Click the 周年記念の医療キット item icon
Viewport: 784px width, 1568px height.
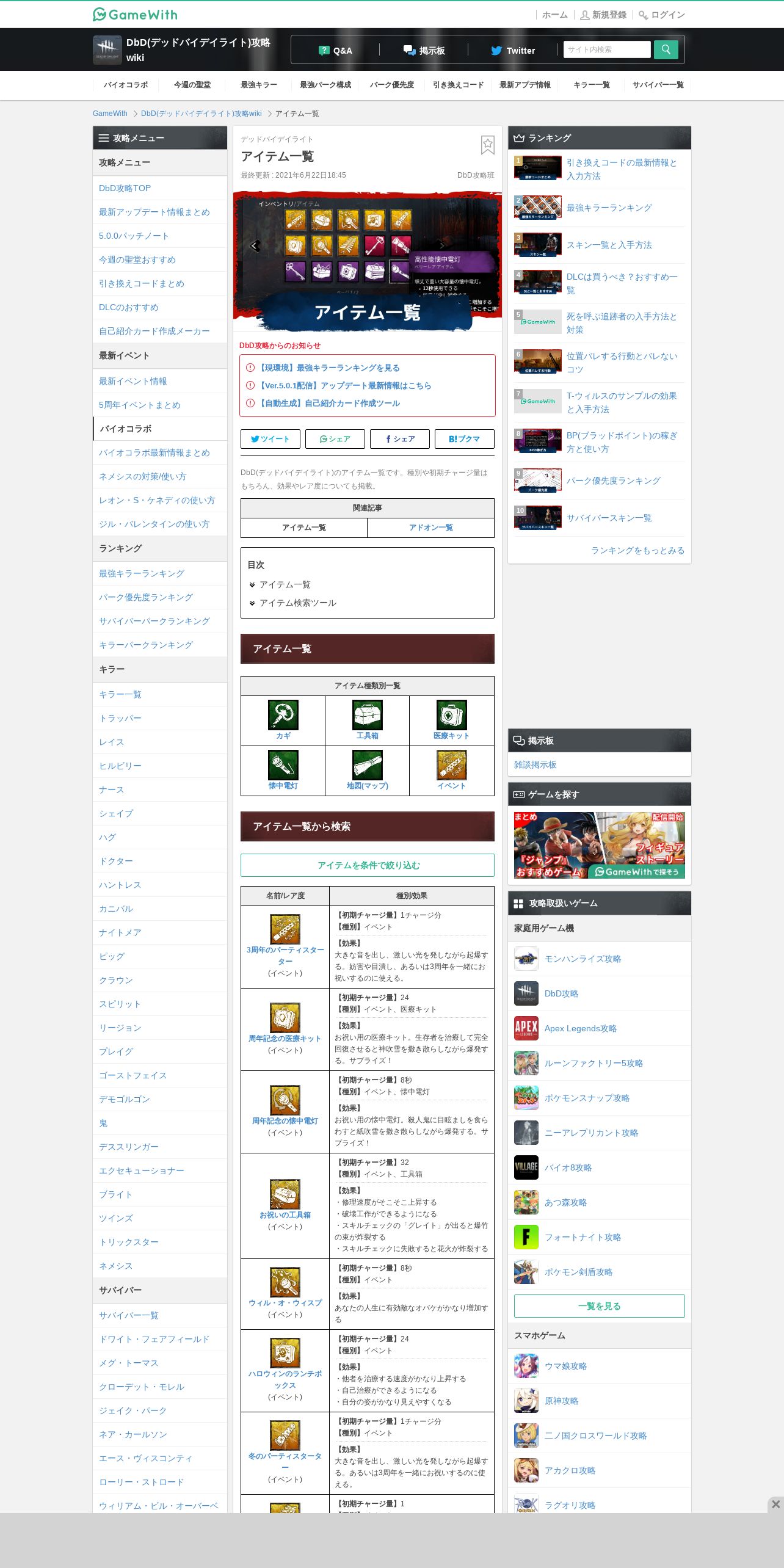point(285,1017)
